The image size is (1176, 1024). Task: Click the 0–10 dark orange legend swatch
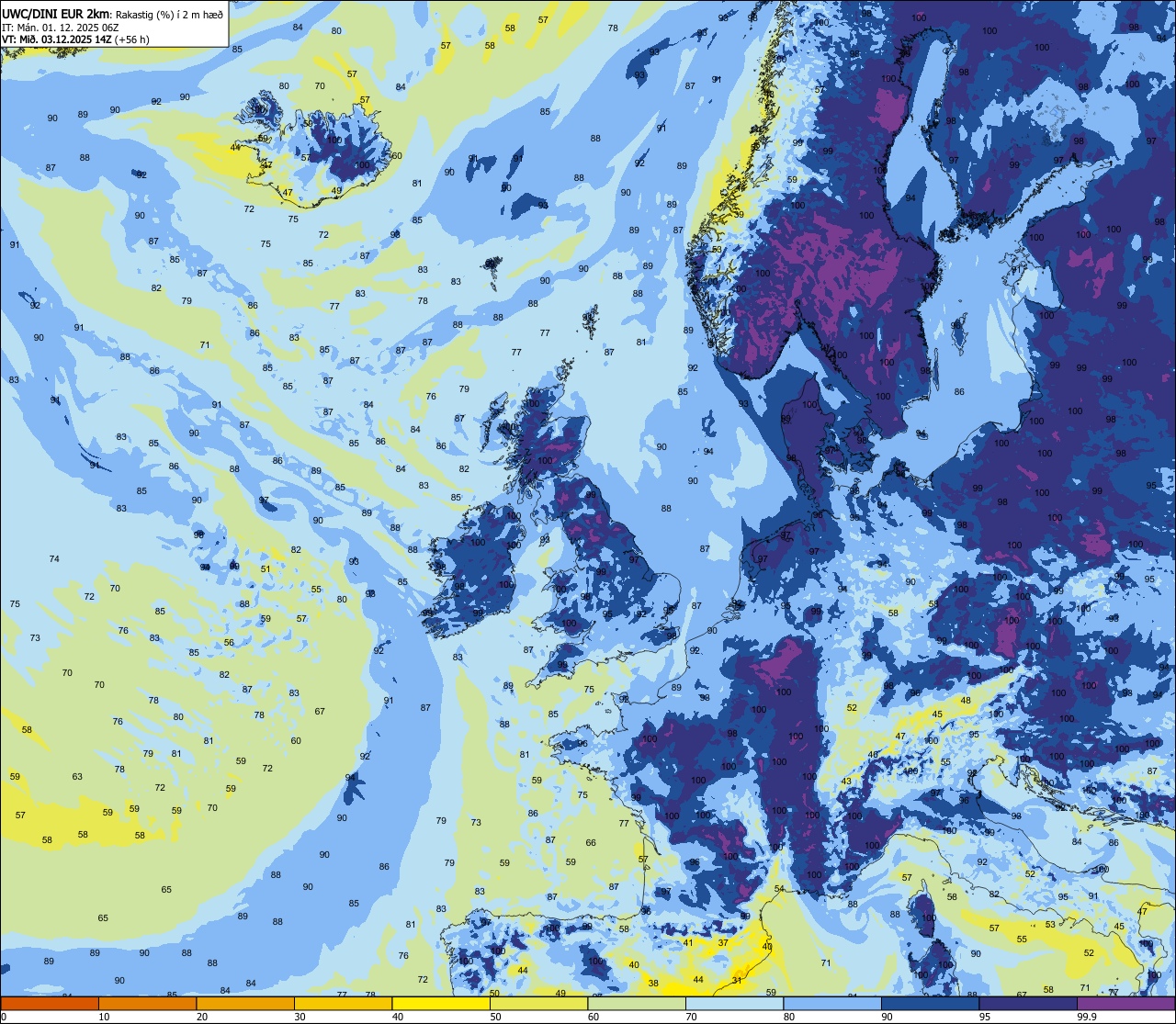(50, 1003)
